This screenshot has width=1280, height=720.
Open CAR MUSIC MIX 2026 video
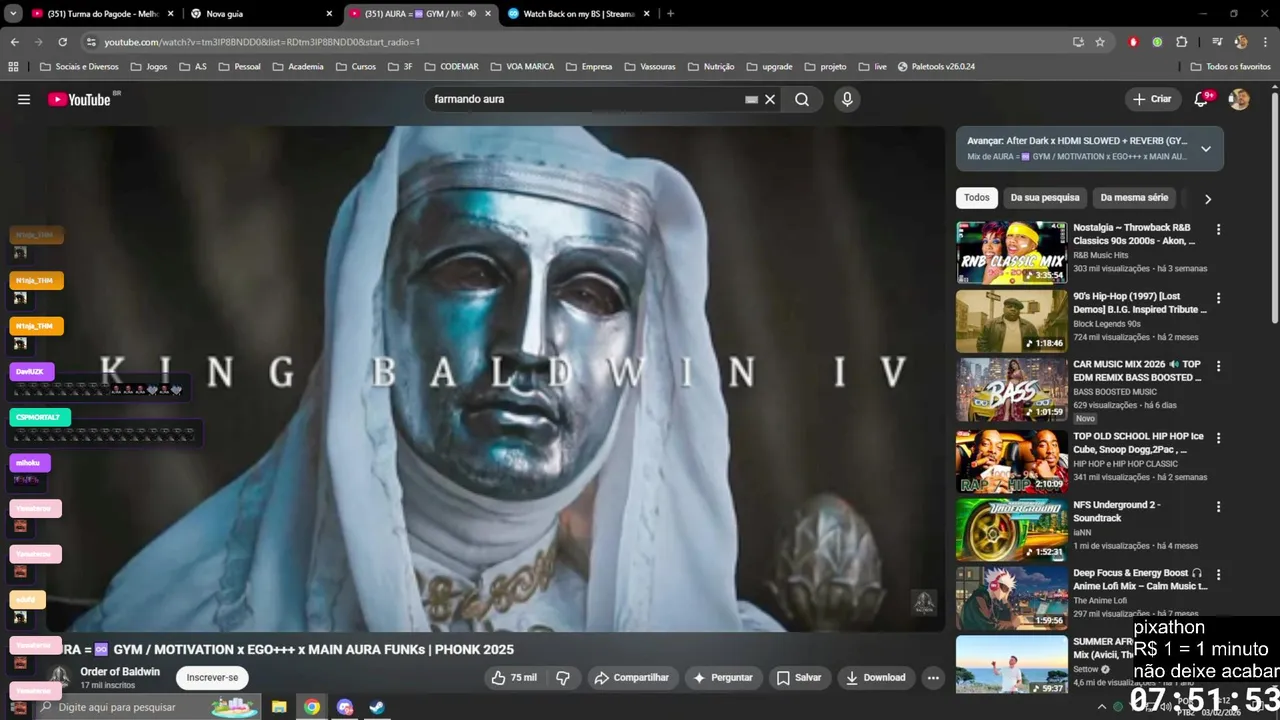pyautogui.click(x=1011, y=390)
